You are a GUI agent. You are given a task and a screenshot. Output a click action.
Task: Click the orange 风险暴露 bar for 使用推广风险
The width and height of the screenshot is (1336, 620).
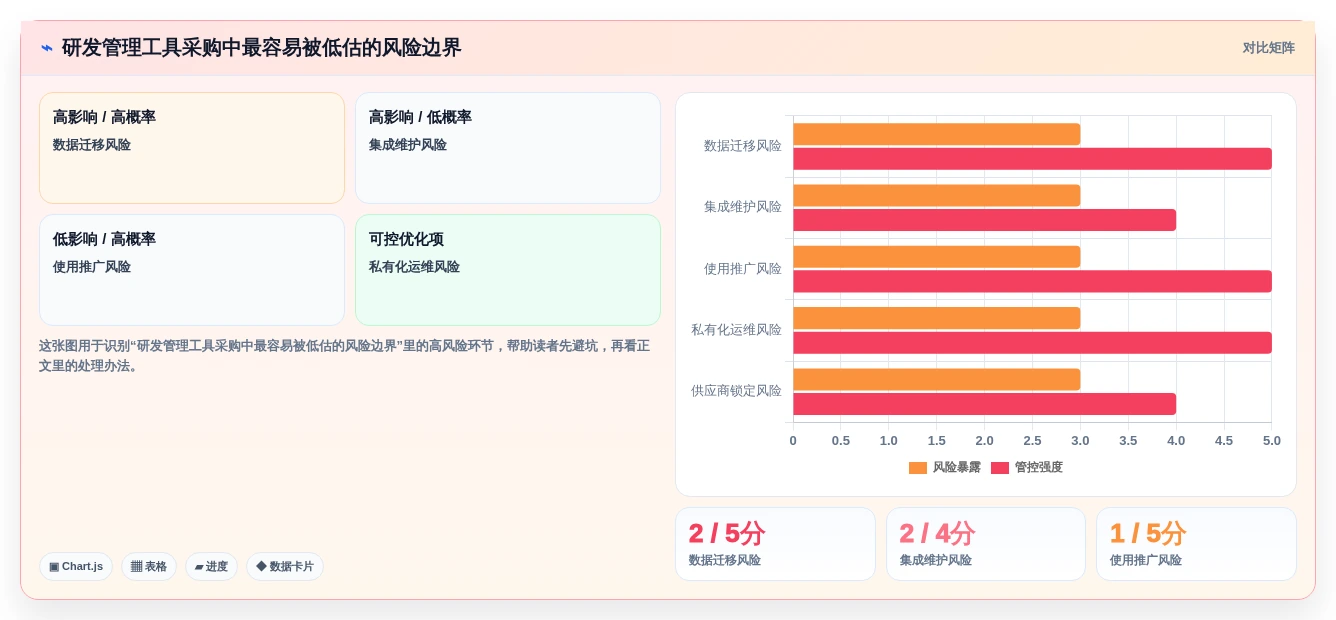937,257
